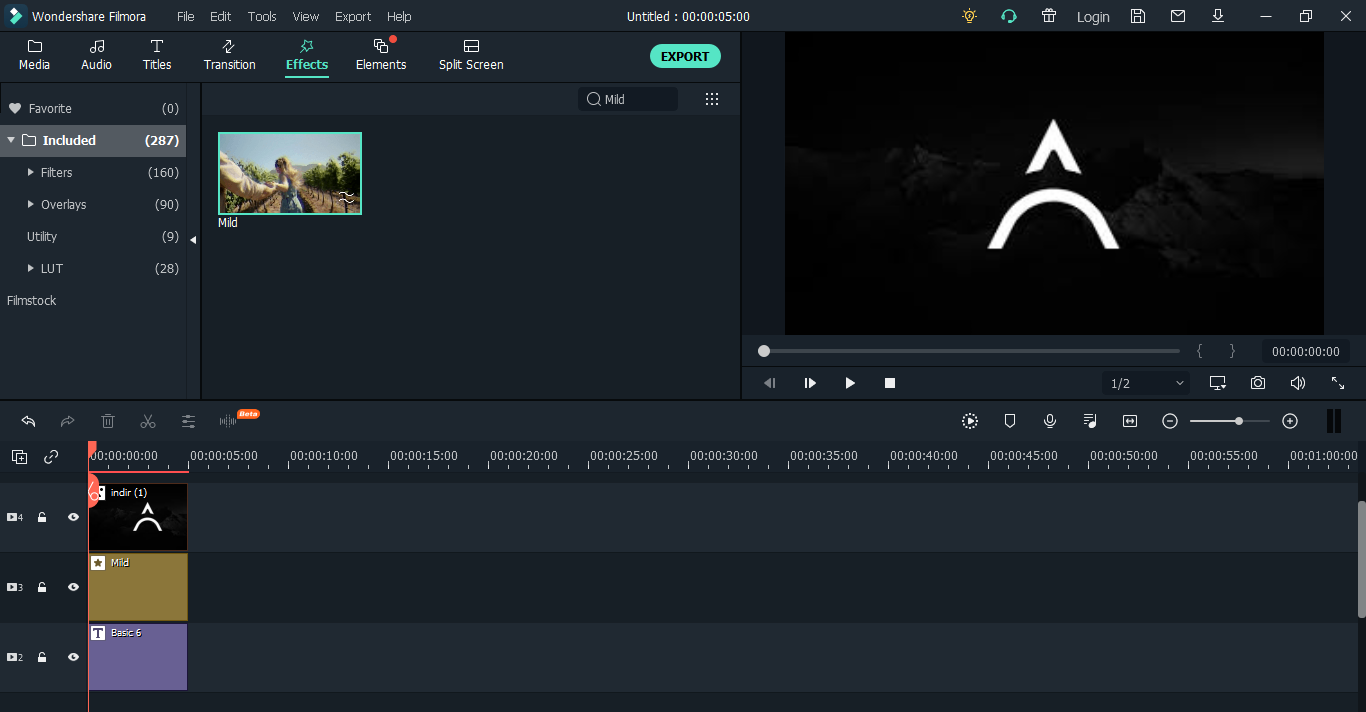Open the 1/2 preview quality dropdown

(x=1147, y=383)
